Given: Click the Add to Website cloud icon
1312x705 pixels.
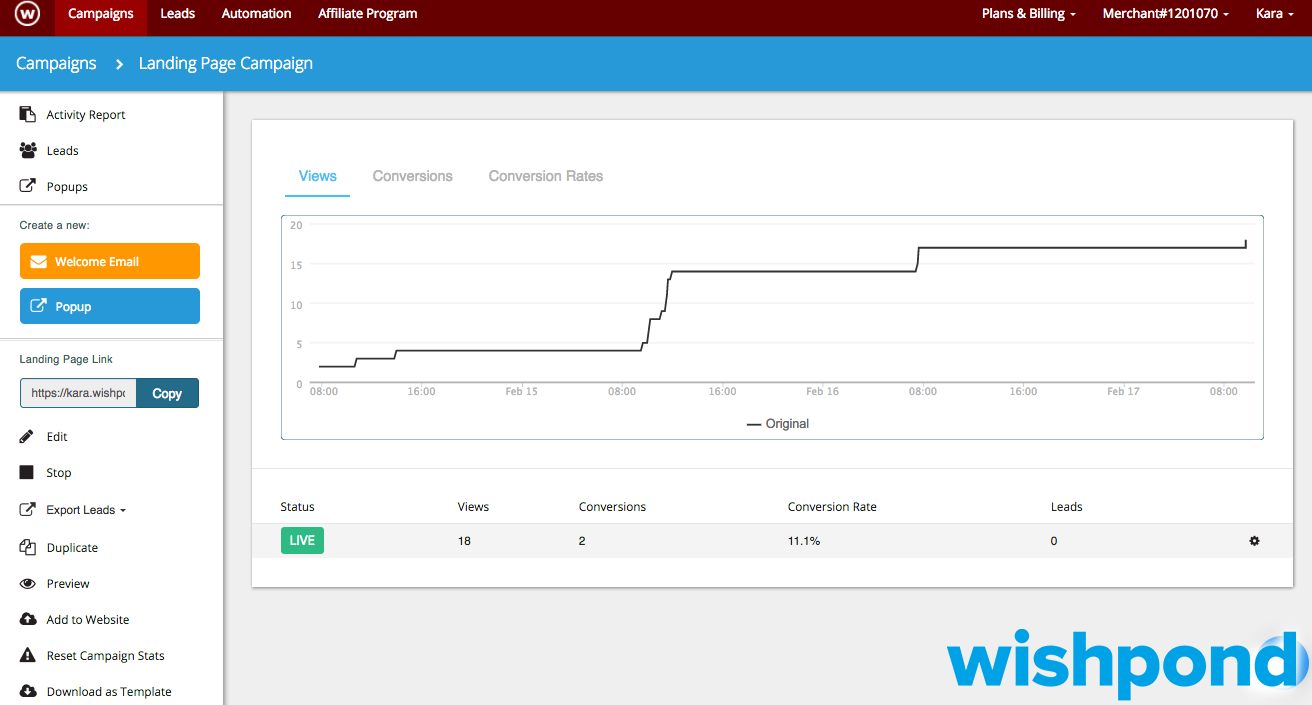Looking at the screenshot, I should (28, 620).
